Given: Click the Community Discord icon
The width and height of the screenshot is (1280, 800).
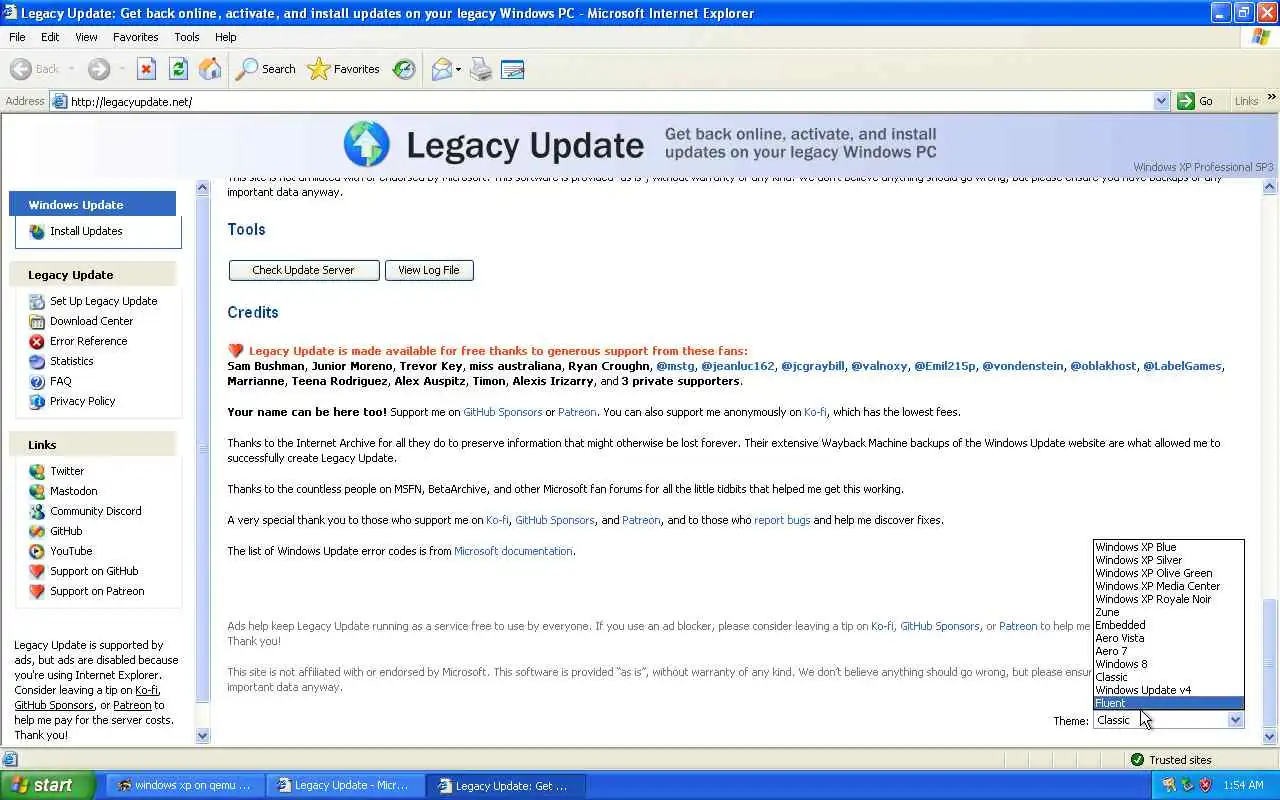Looking at the screenshot, I should pyautogui.click(x=37, y=511).
